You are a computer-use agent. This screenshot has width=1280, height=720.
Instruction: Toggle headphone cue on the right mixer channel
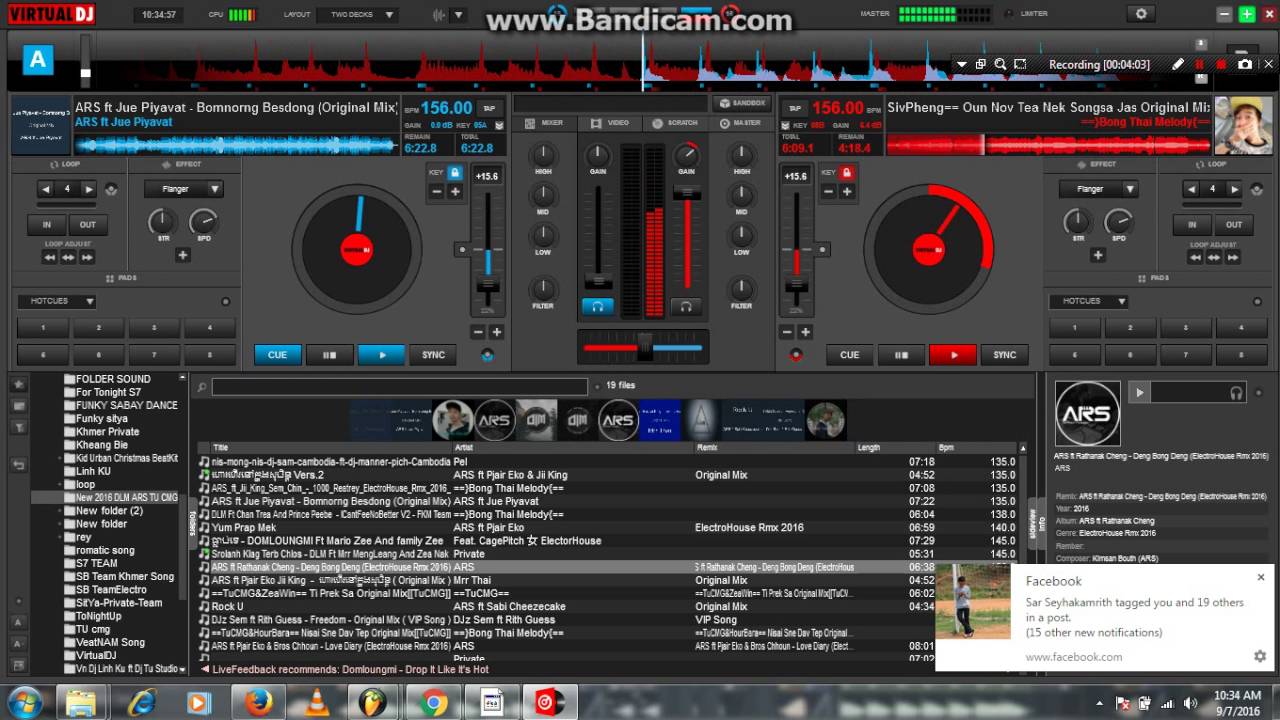coord(685,307)
